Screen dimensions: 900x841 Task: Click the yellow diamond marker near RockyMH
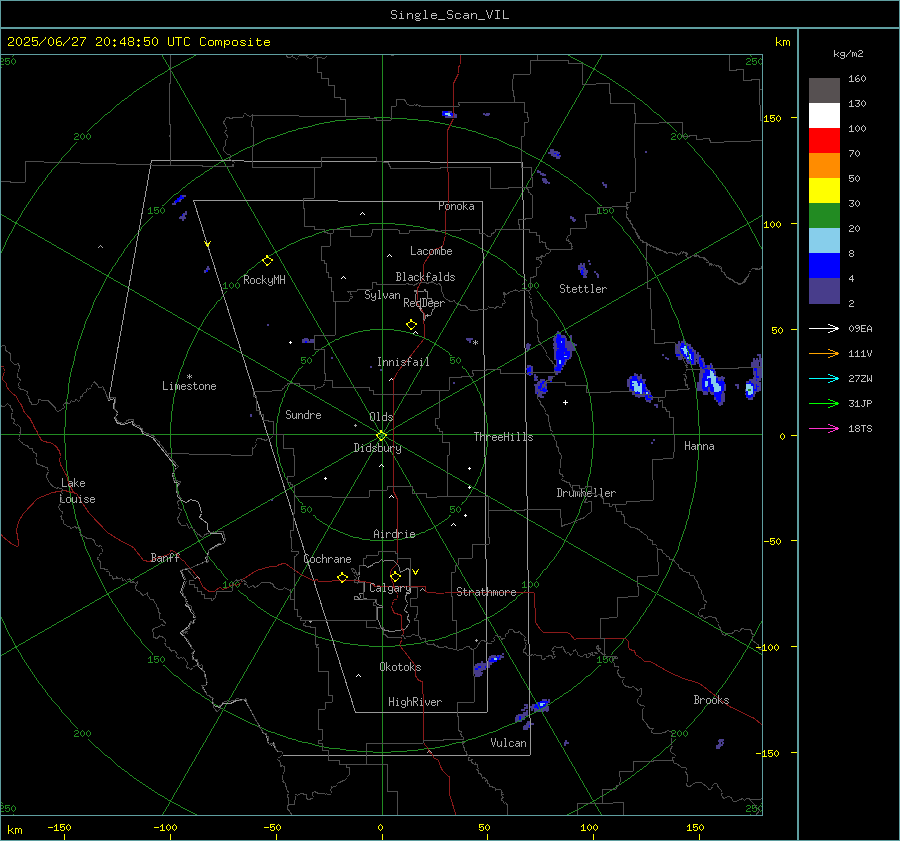coord(267,261)
